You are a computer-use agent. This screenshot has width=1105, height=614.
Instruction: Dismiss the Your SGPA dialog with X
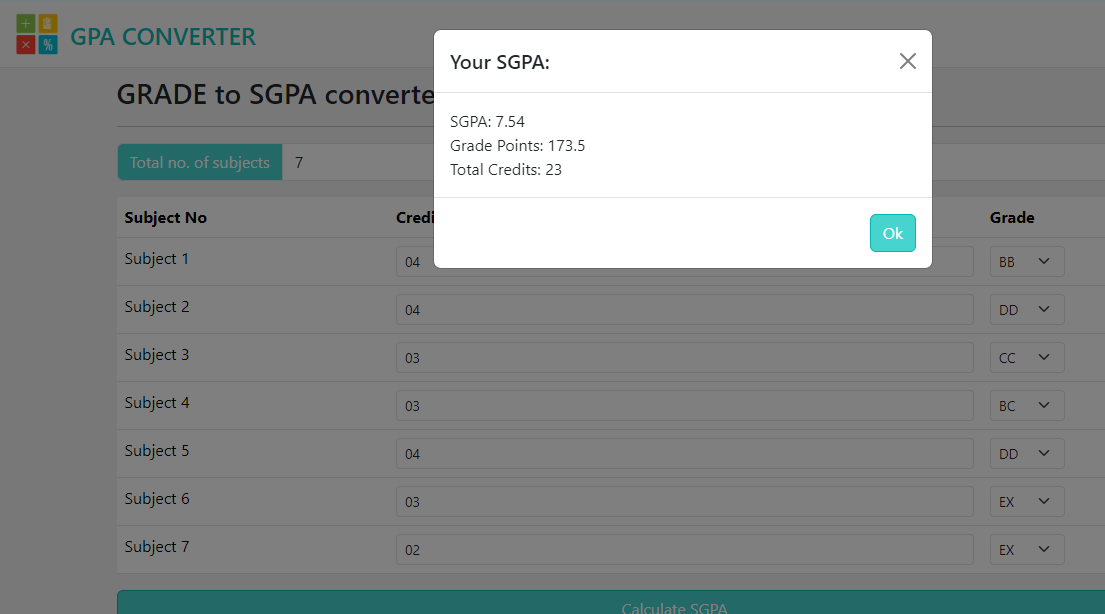pyautogui.click(x=907, y=61)
